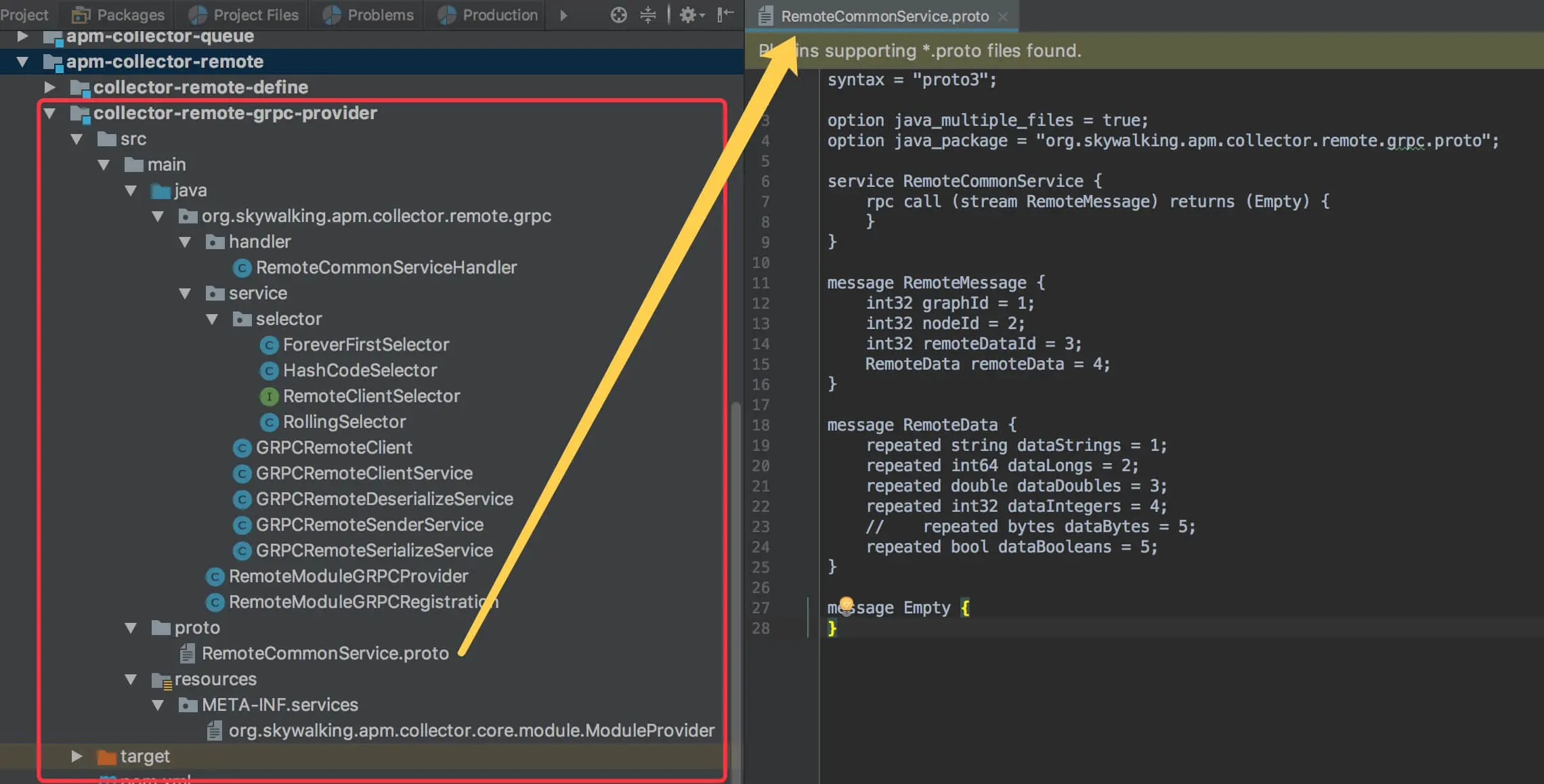Image resolution: width=1544 pixels, height=784 pixels.
Task: Click the intention lightbulb on line 27
Action: (846, 604)
